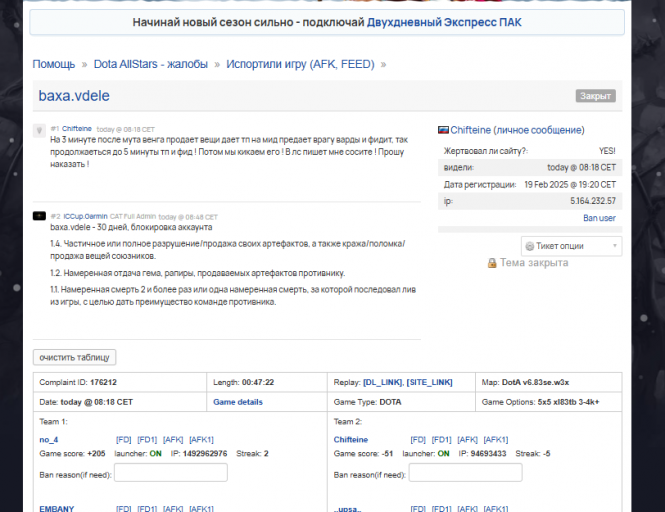Click ICCup.Garmin avatar icon in post #2
Screen dimensions: 665x512
[x=39, y=216]
